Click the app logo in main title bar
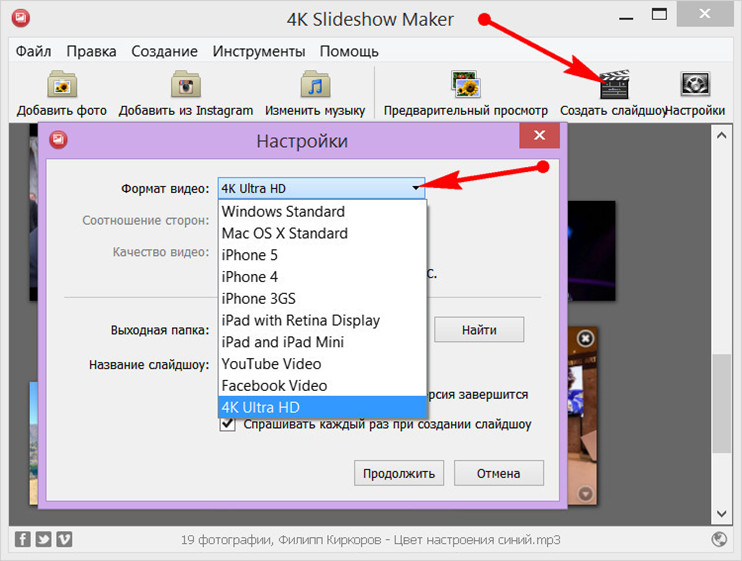Viewport: 742px width, 561px height. 21,18
